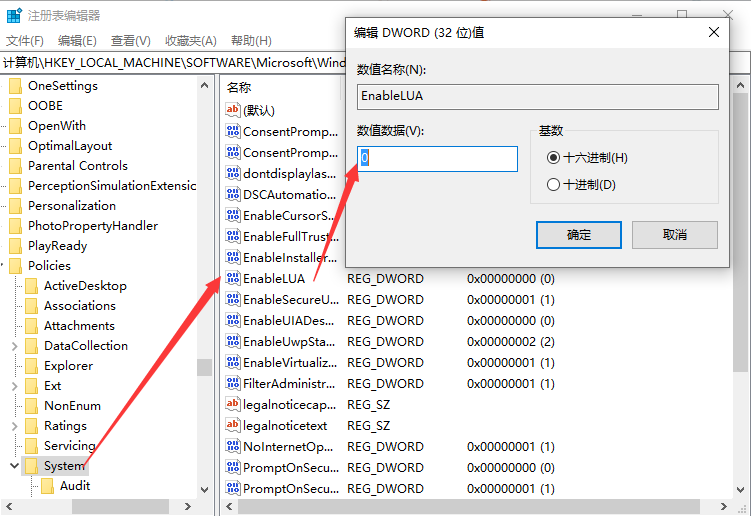Select the System folder icon in tree
Screen dimensions: 751x516
coord(31,466)
